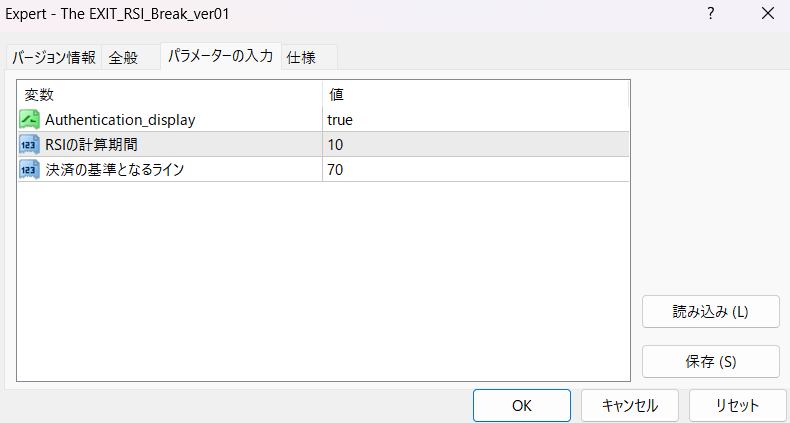This screenshot has height=423, width=790.
Task: Click the help question mark button
Action: (711, 14)
